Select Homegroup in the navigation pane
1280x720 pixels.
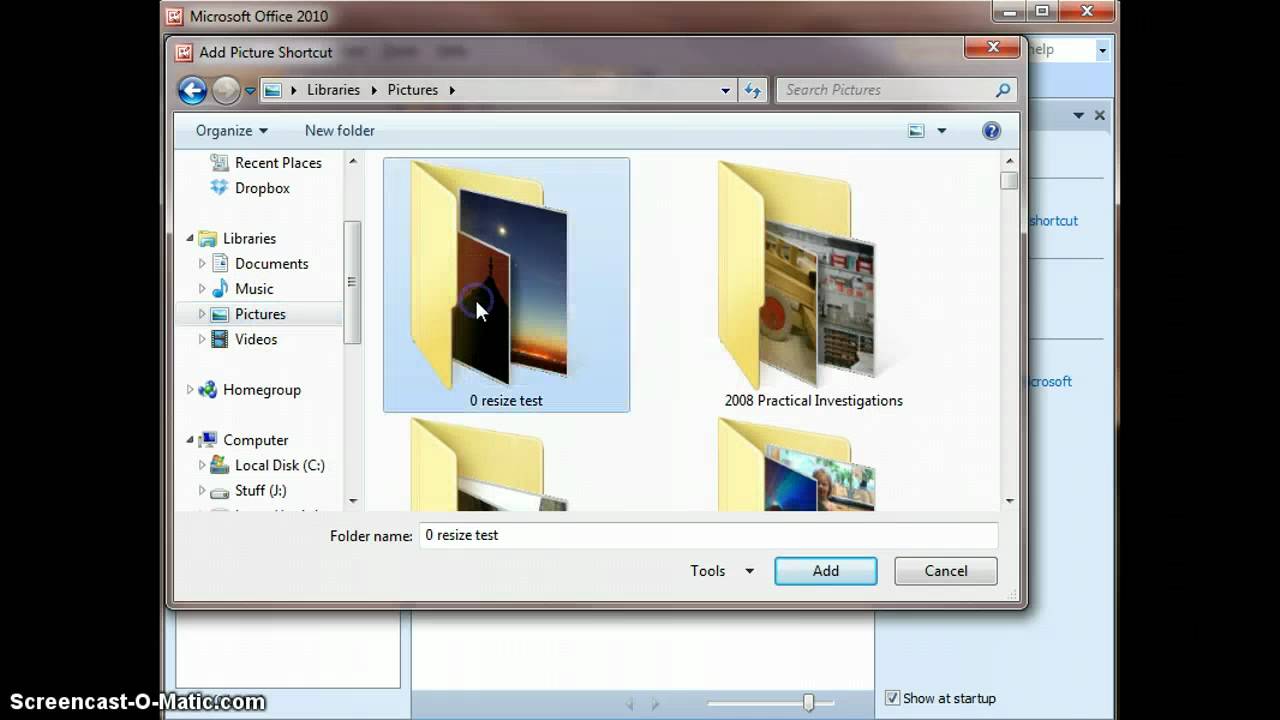[x=262, y=390]
